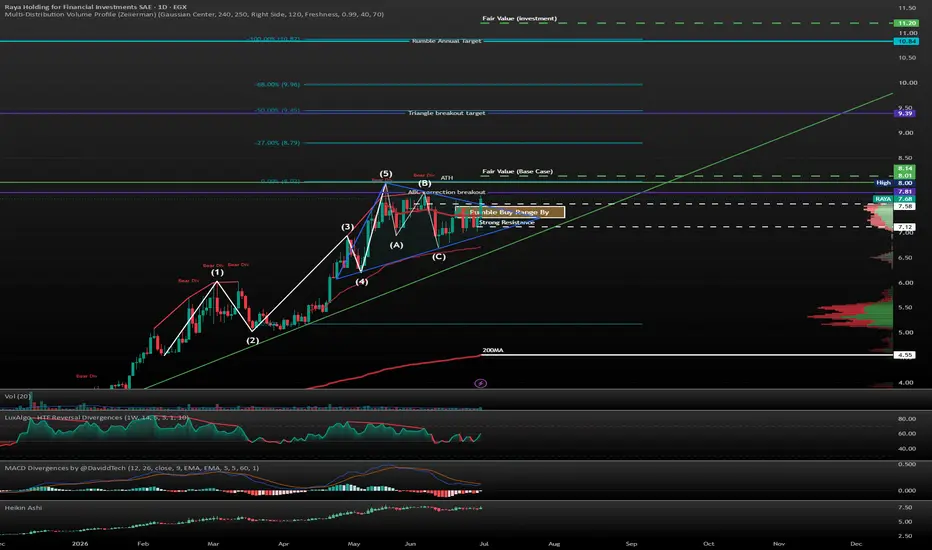Screen dimensions: 932x550
Task: Click the Rumble Annual Target annotation
Action: (x=446, y=41)
